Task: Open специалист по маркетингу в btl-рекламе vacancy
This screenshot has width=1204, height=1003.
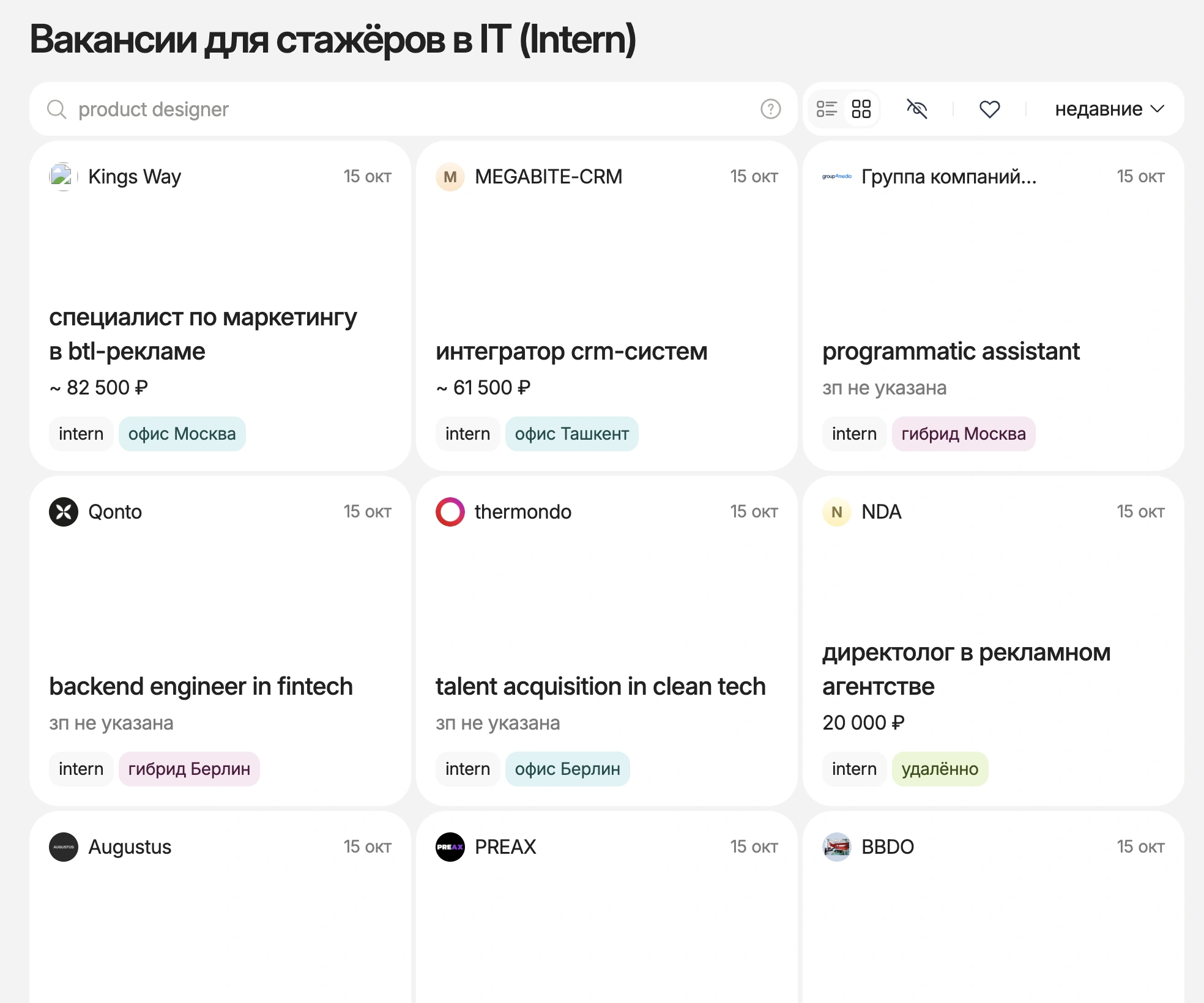Action: (x=203, y=335)
